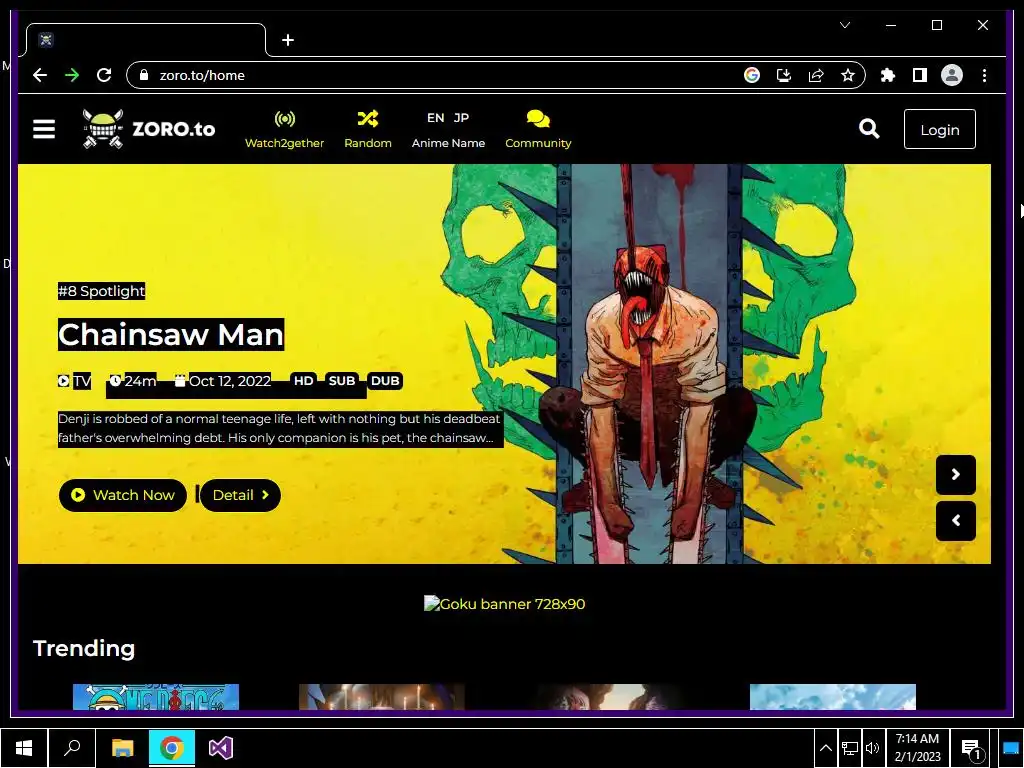This screenshot has height=768, width=1024.
Task: Click the SUB badge
Action: 342,381
